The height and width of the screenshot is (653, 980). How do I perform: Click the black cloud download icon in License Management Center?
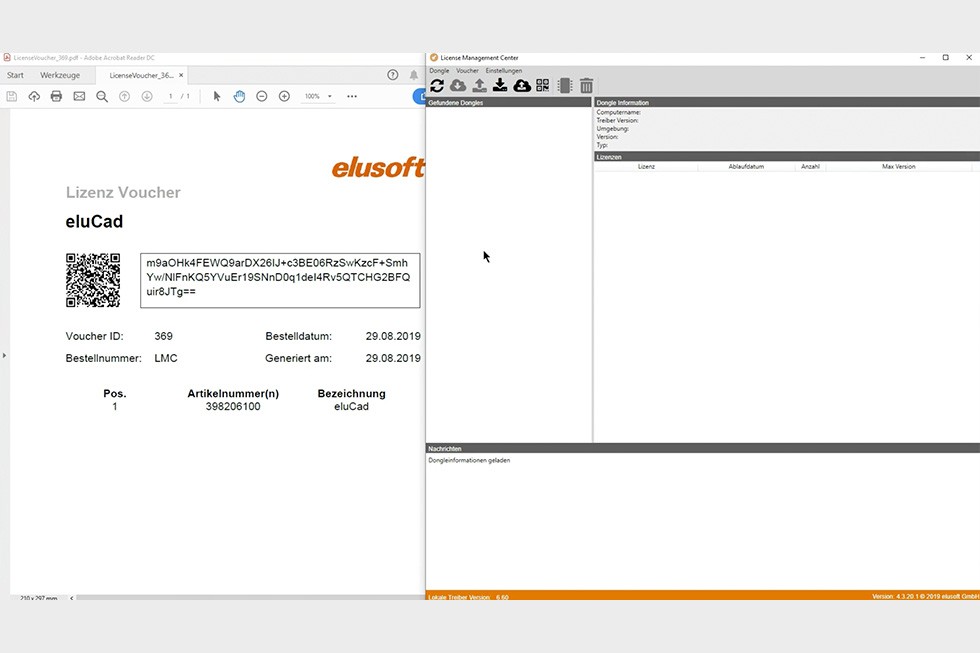[522, 86]
